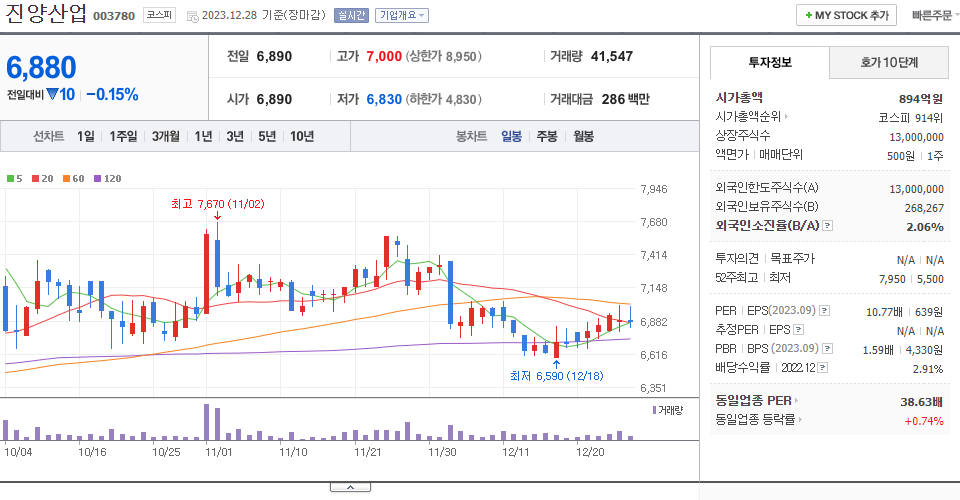The image size is (960, 500).
Task: Click the green plus in MY STOCK 추가
Action: pos(808,15)
